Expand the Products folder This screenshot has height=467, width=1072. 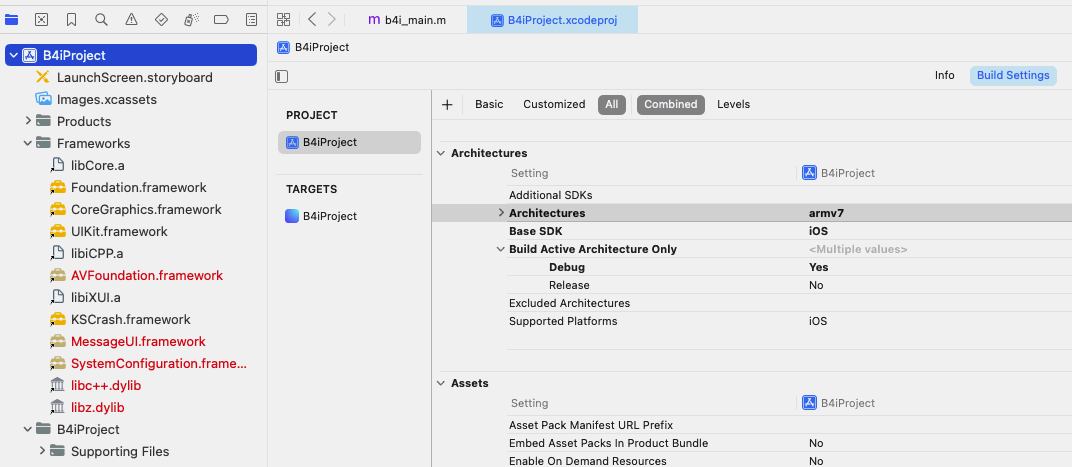(x=29, y=121)
